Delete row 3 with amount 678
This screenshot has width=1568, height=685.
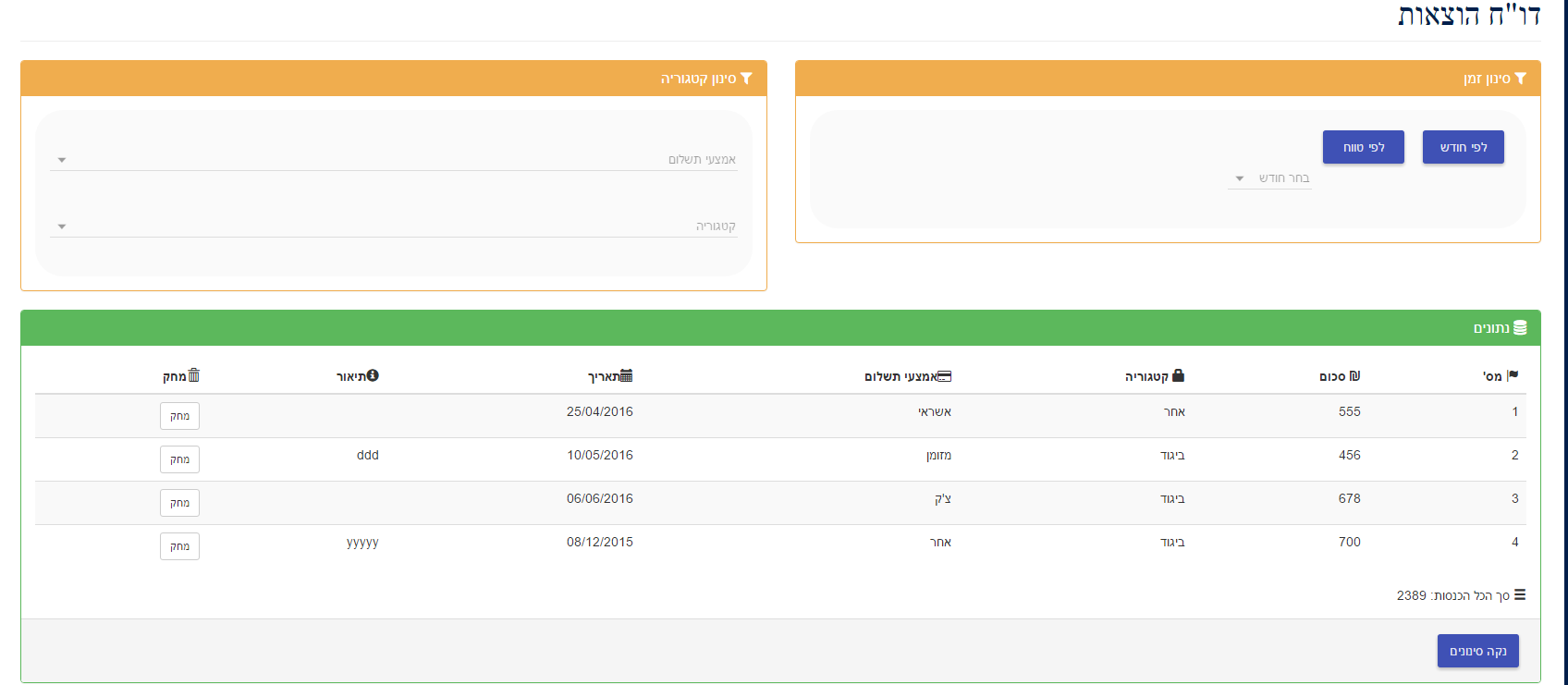pyautogui.click(x=179, y=503)
